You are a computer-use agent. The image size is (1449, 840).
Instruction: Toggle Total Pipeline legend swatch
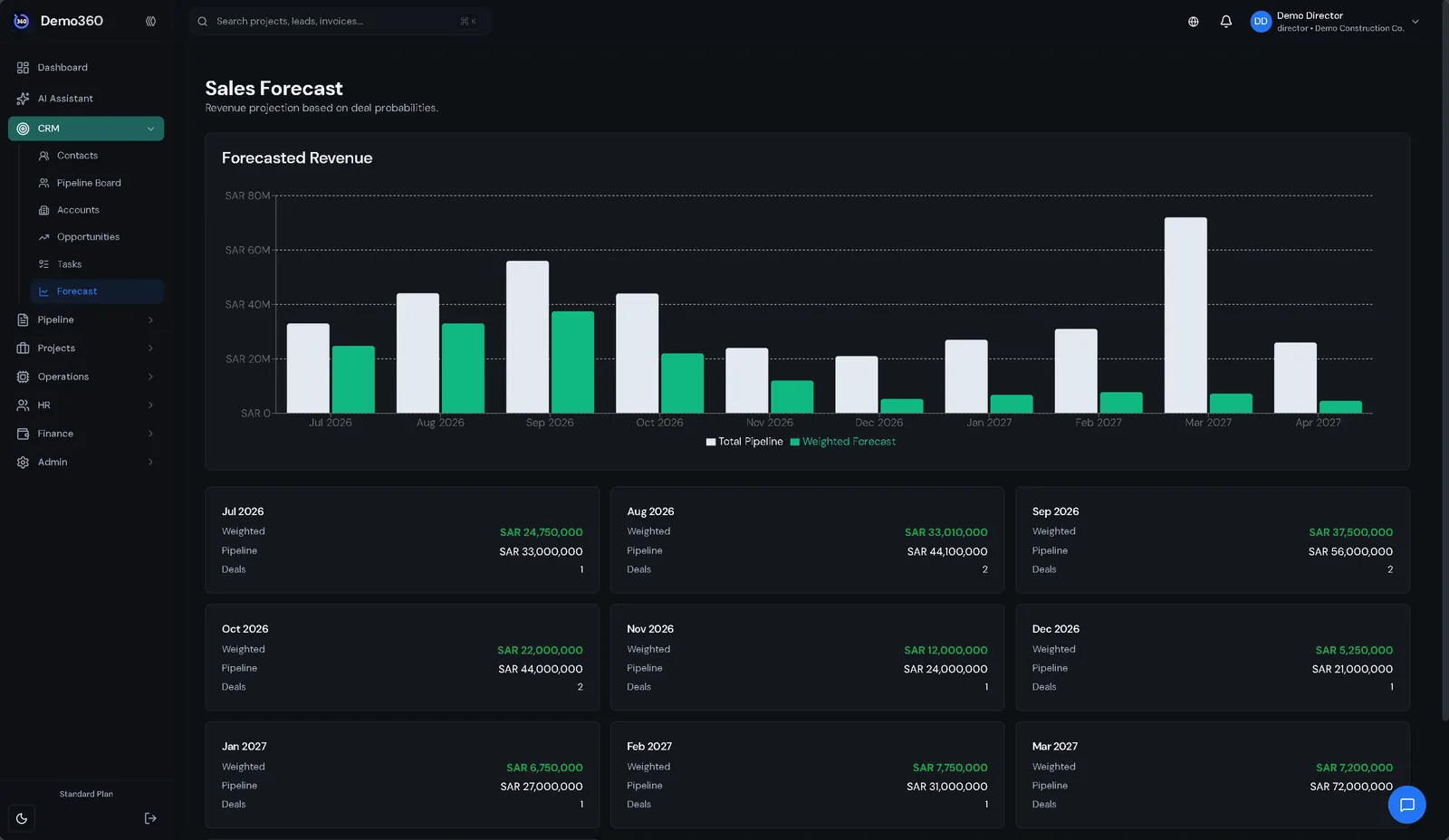click(711, 442)
